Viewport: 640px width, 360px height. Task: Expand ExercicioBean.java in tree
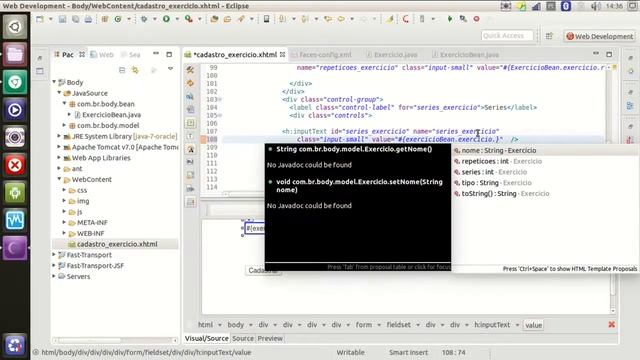[69, 114]
